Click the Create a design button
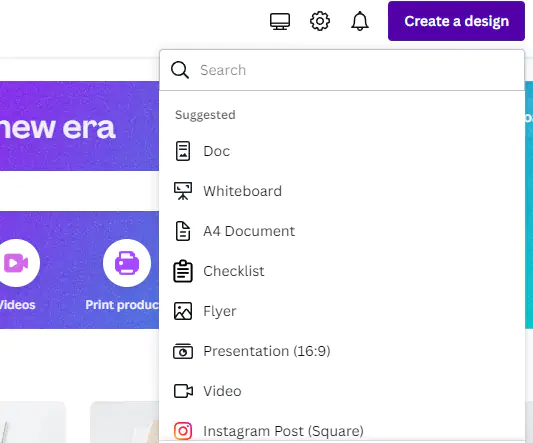Image resolution: width=533 pixels, height=443 pixels. coord(456,21)
